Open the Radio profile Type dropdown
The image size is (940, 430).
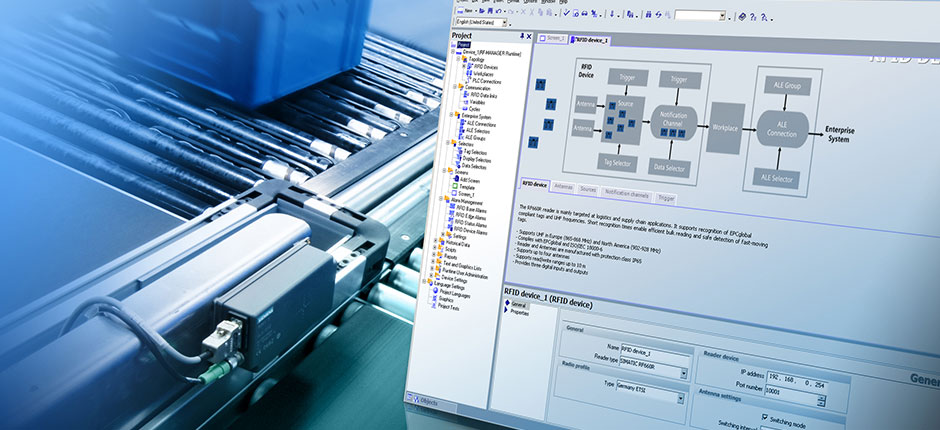pos(680,399)
